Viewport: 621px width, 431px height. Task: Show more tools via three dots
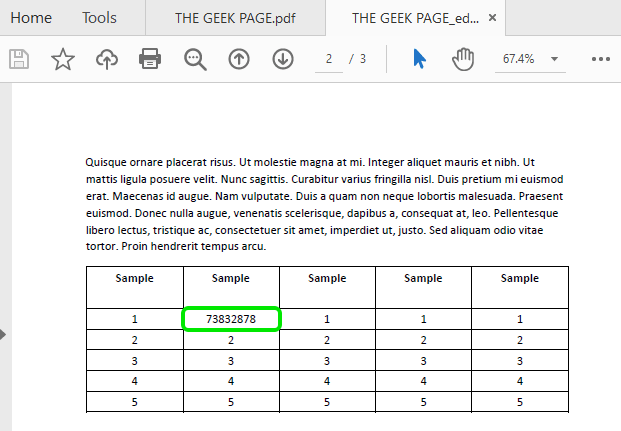(x=601, y=59)
